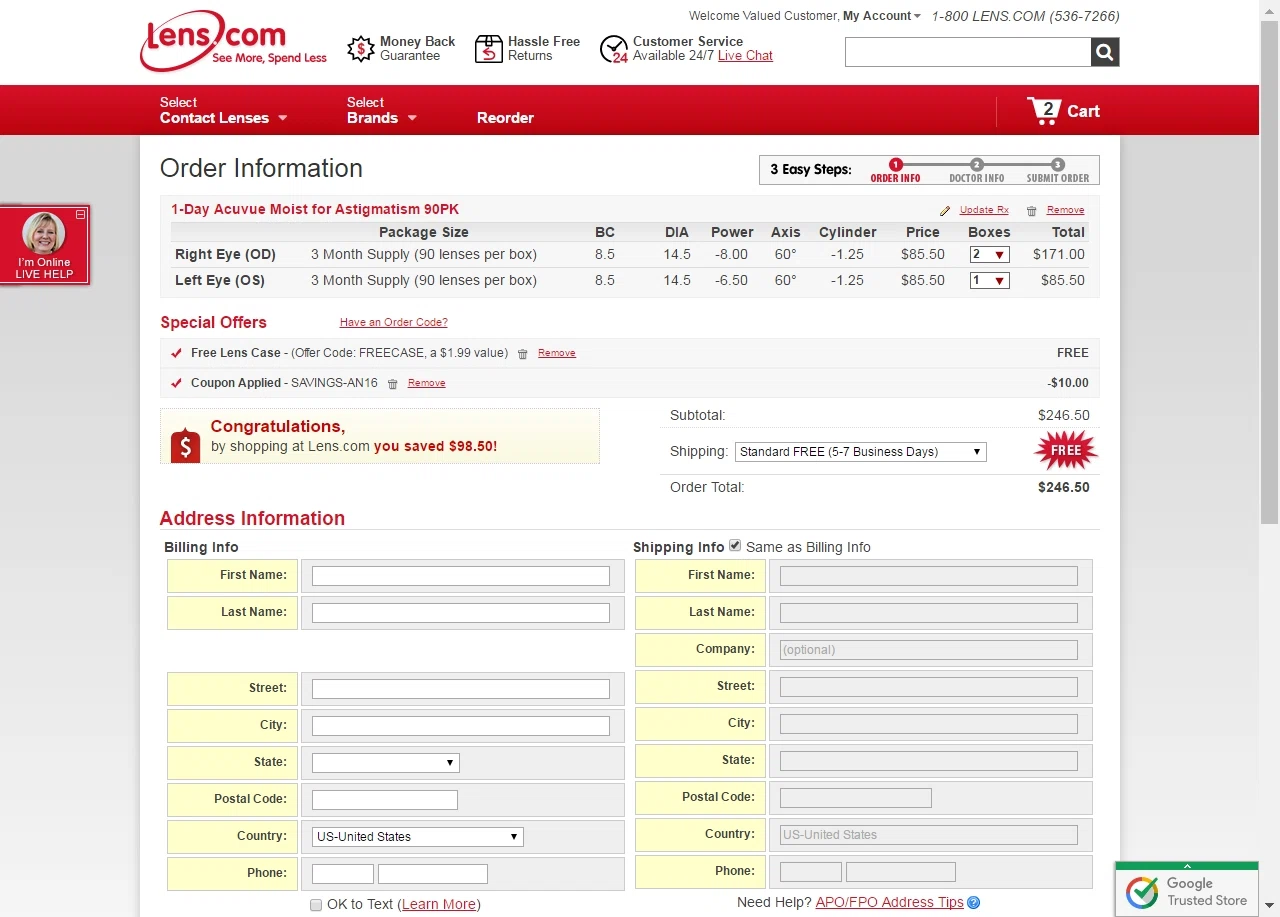Minimize the Live Help widget
This screenshot has height=917, width=1280.
tap(81, 214)
